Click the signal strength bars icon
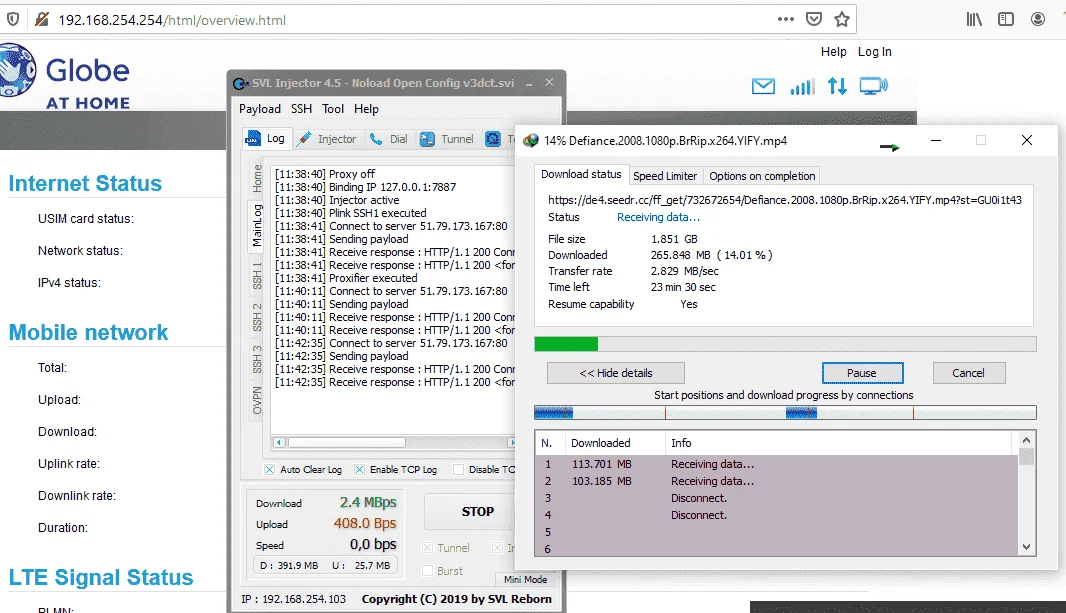Viewport: 1066px width, 613px height. point(802,87)
